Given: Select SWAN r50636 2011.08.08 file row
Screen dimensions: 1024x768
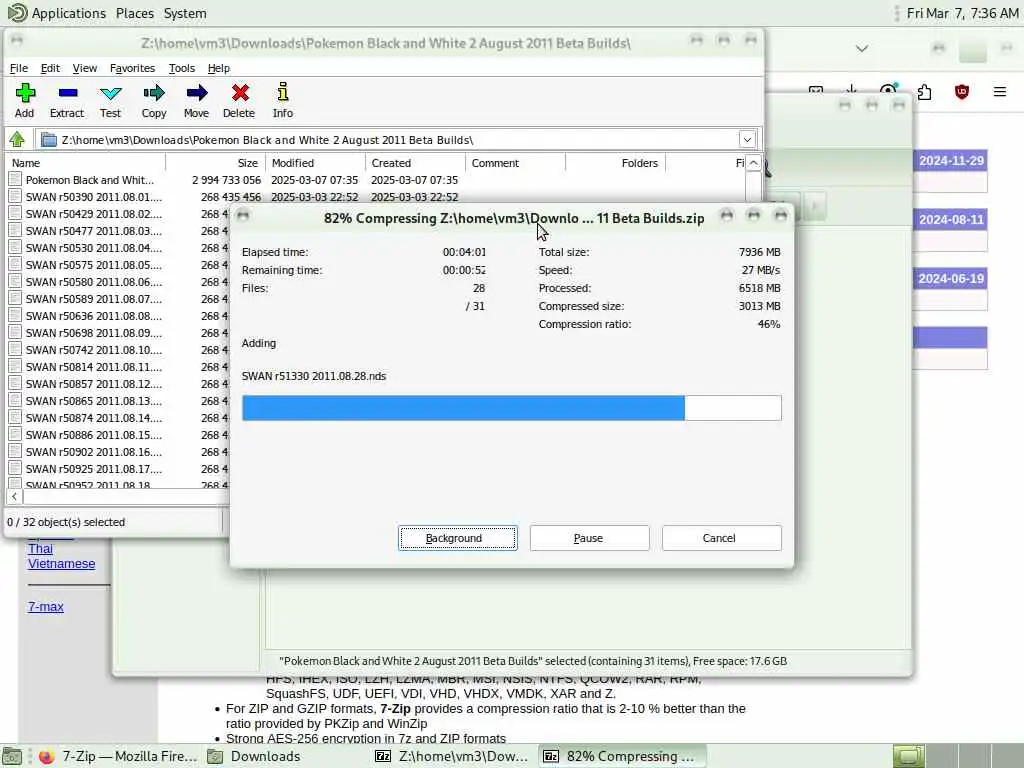Looking at the screenshot, I should point(118,315).
